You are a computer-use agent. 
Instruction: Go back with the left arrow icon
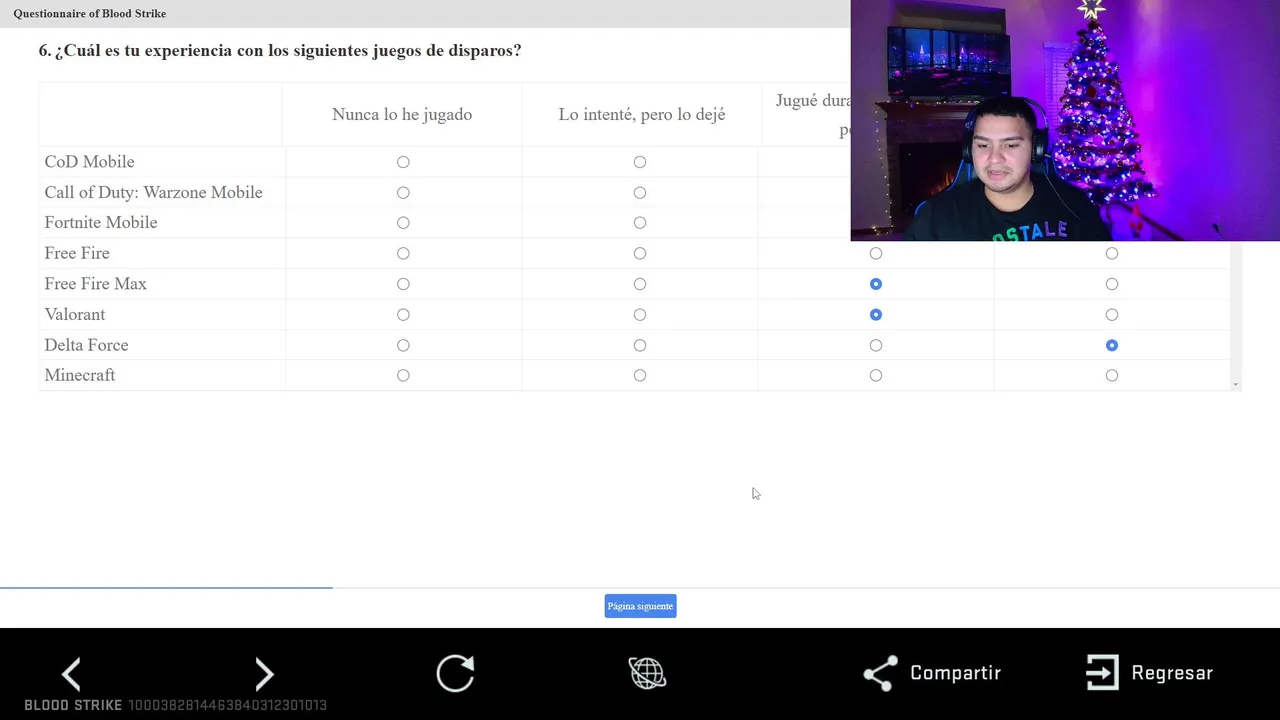tap(71, 674)
